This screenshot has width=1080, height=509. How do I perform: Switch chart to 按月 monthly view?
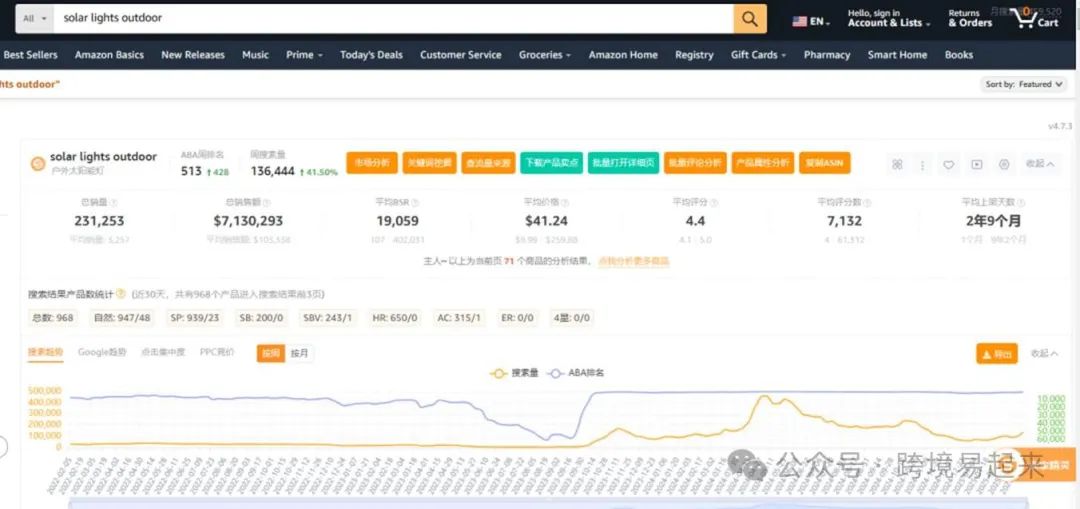point(300,353)
